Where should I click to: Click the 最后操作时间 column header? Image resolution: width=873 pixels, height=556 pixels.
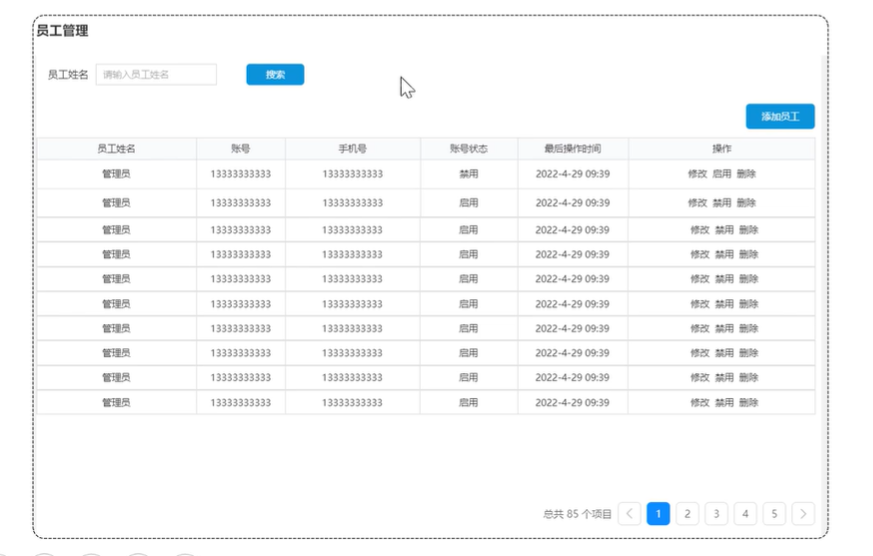572,149
